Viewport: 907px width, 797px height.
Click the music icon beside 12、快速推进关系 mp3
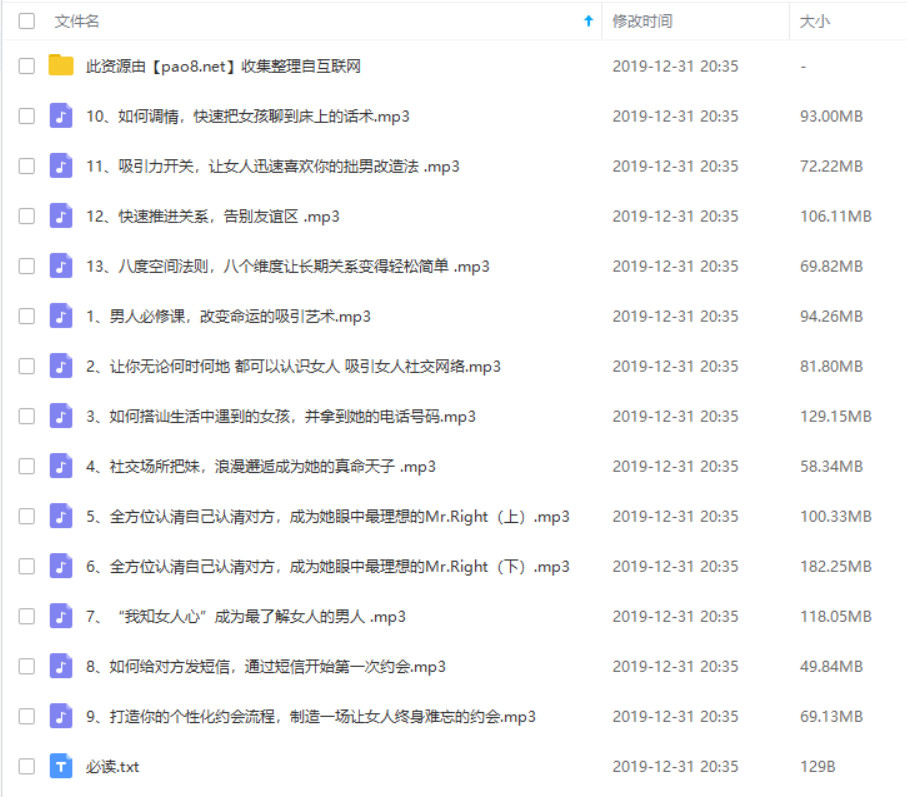click(60, 215)
